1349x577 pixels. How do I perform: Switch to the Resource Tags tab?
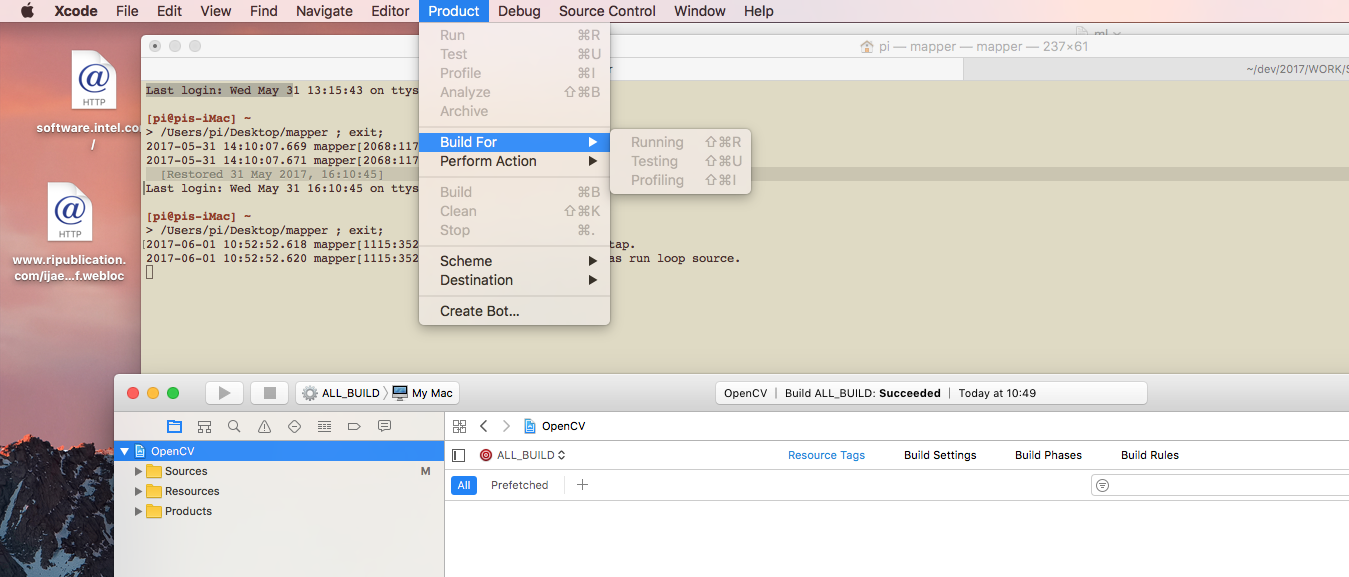coord(826,455)
